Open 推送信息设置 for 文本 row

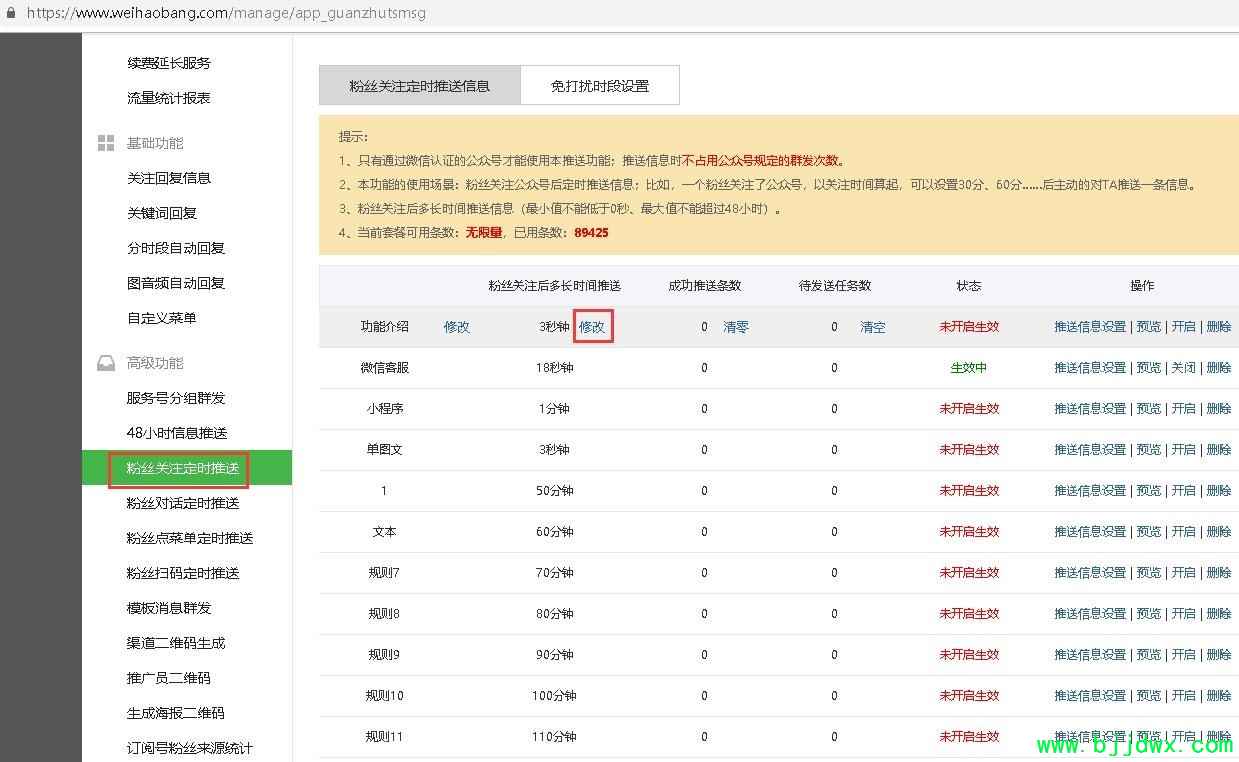point(1090,532)
